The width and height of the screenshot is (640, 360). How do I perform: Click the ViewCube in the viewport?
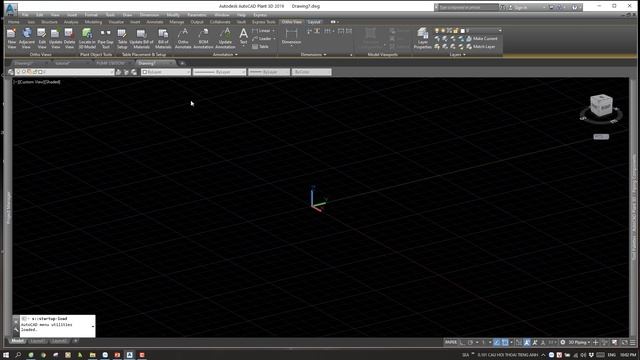coord(601,105)
